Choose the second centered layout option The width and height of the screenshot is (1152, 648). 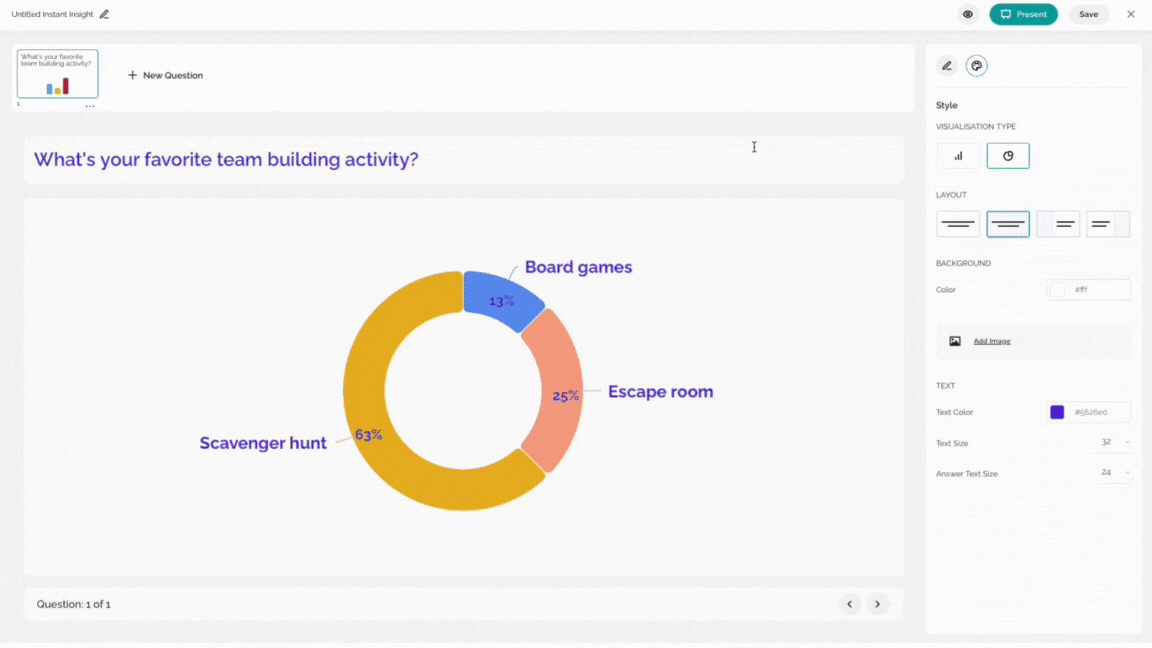tap(1008, 224)
